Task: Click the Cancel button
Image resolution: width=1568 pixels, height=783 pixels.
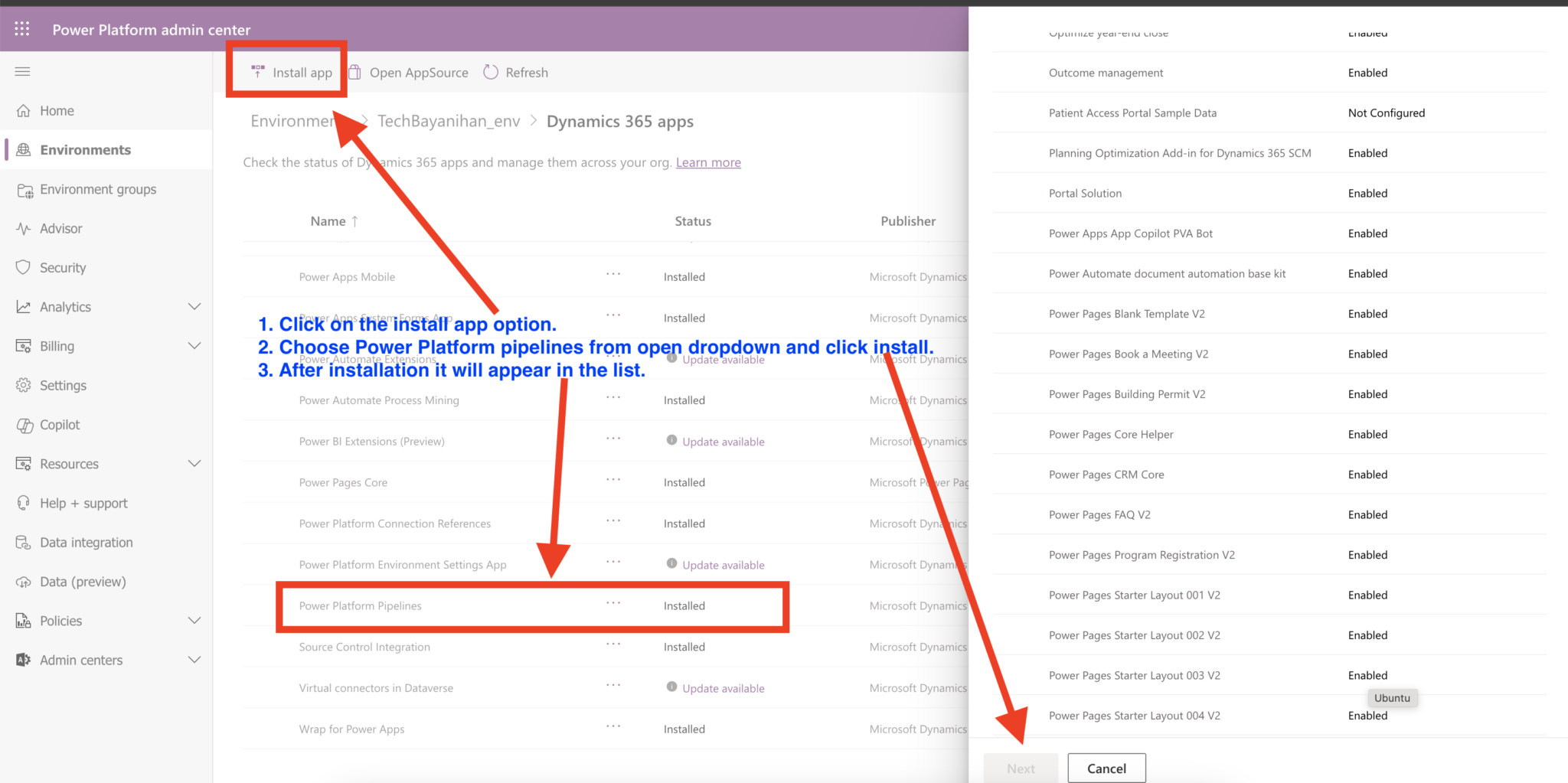Action: [x=1106, y=768]
